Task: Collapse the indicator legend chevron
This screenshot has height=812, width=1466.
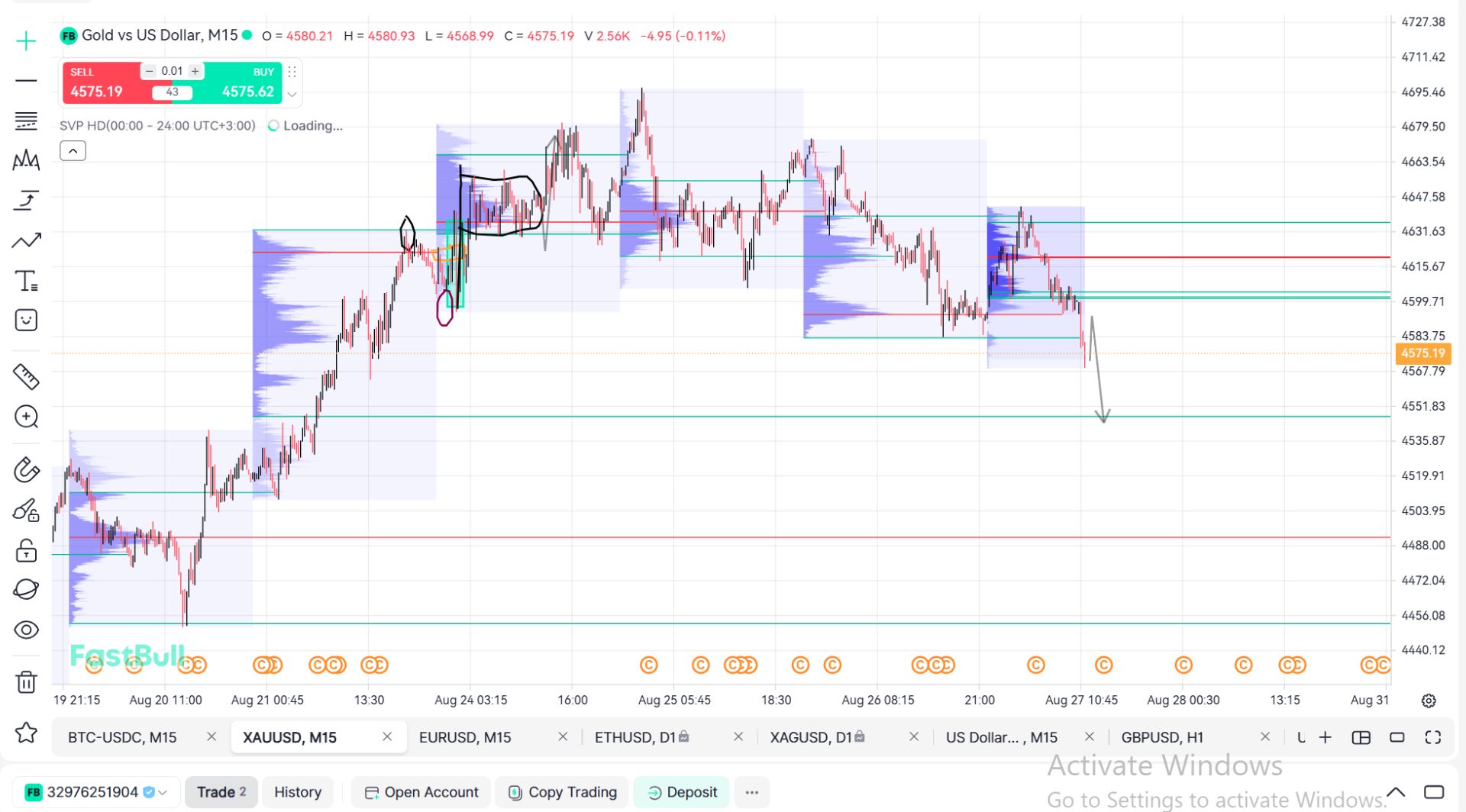Action: click(x=73, y=151)
